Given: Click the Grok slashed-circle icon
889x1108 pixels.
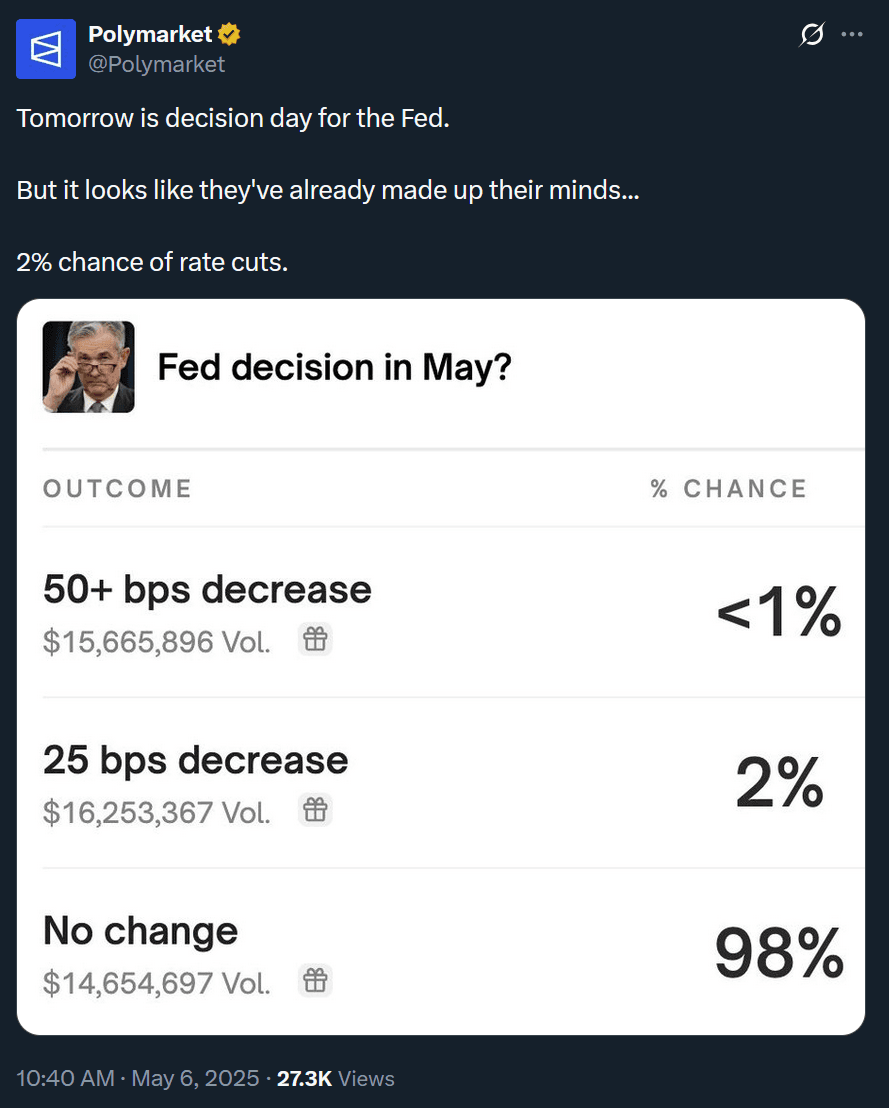Looking at the screenshot, I should click(x=812, y=35).
